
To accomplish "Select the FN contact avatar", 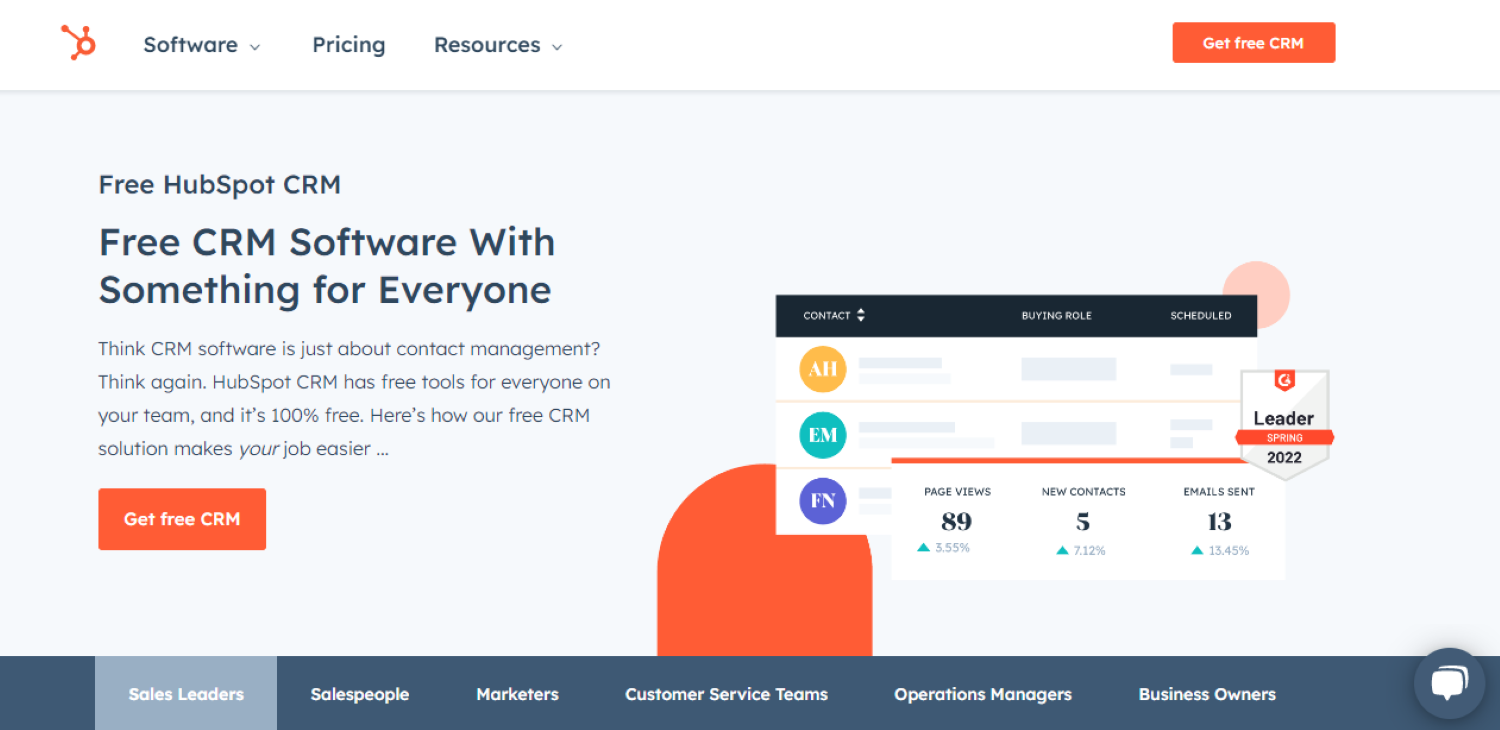I will click(823, 500).
